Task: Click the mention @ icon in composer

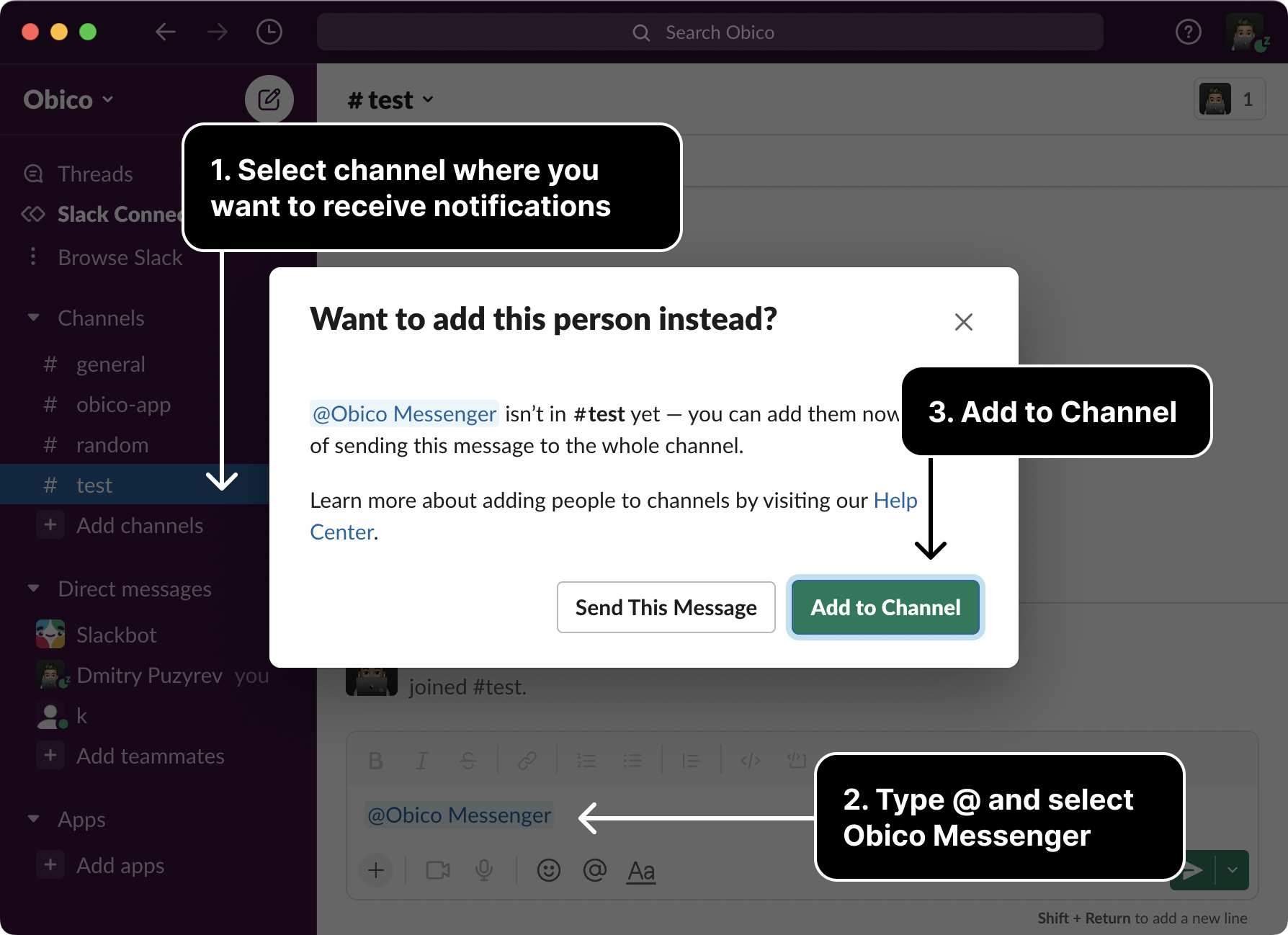Action: [x=594, y=870]
